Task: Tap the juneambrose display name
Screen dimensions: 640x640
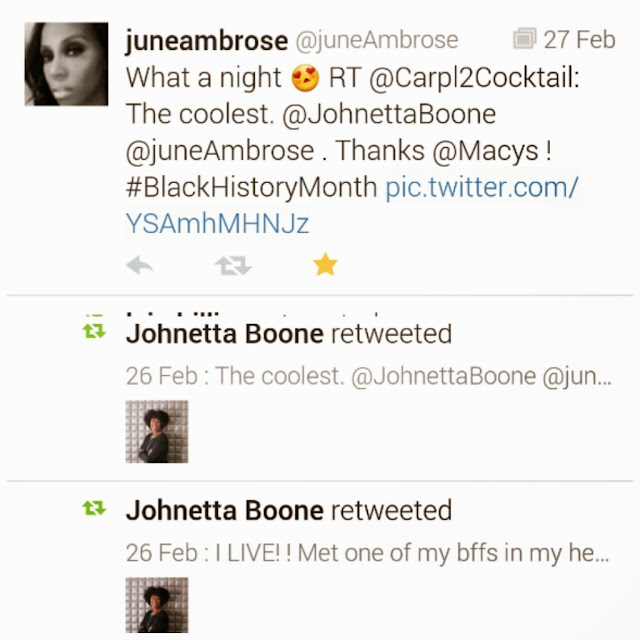Action: point(205,40)
